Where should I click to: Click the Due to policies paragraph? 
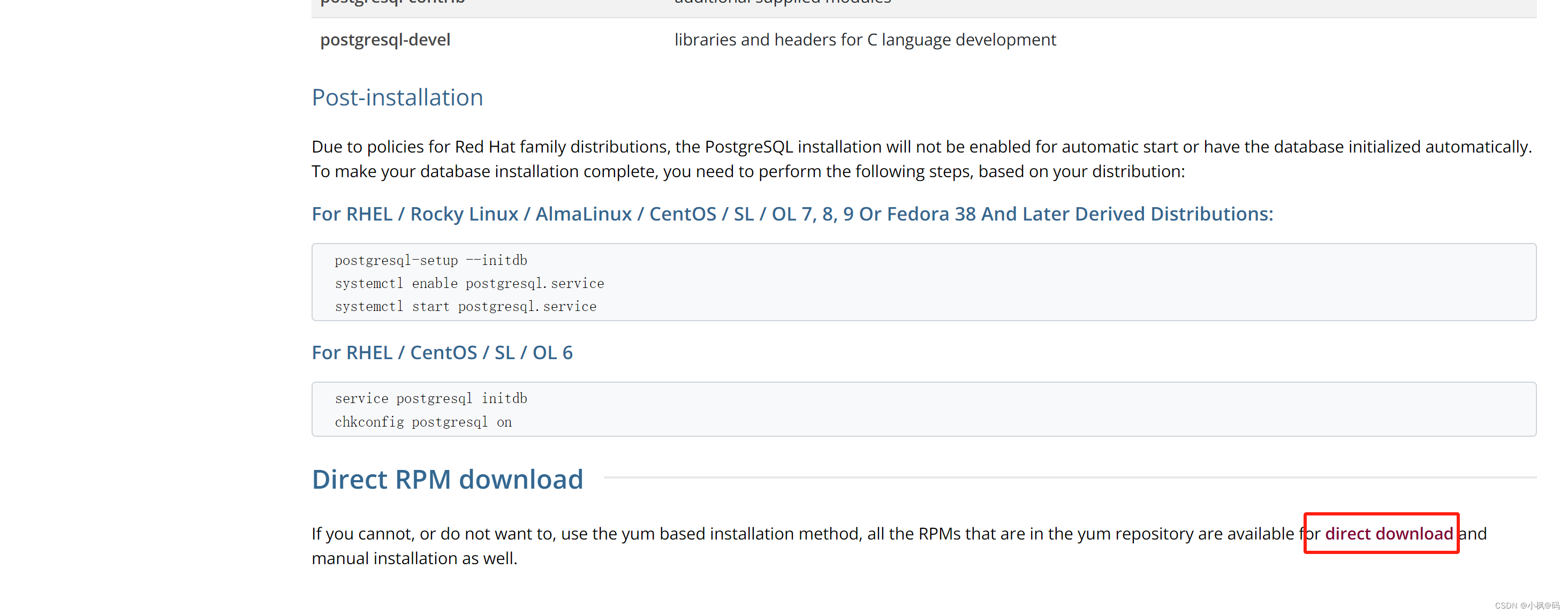(920, 147)
